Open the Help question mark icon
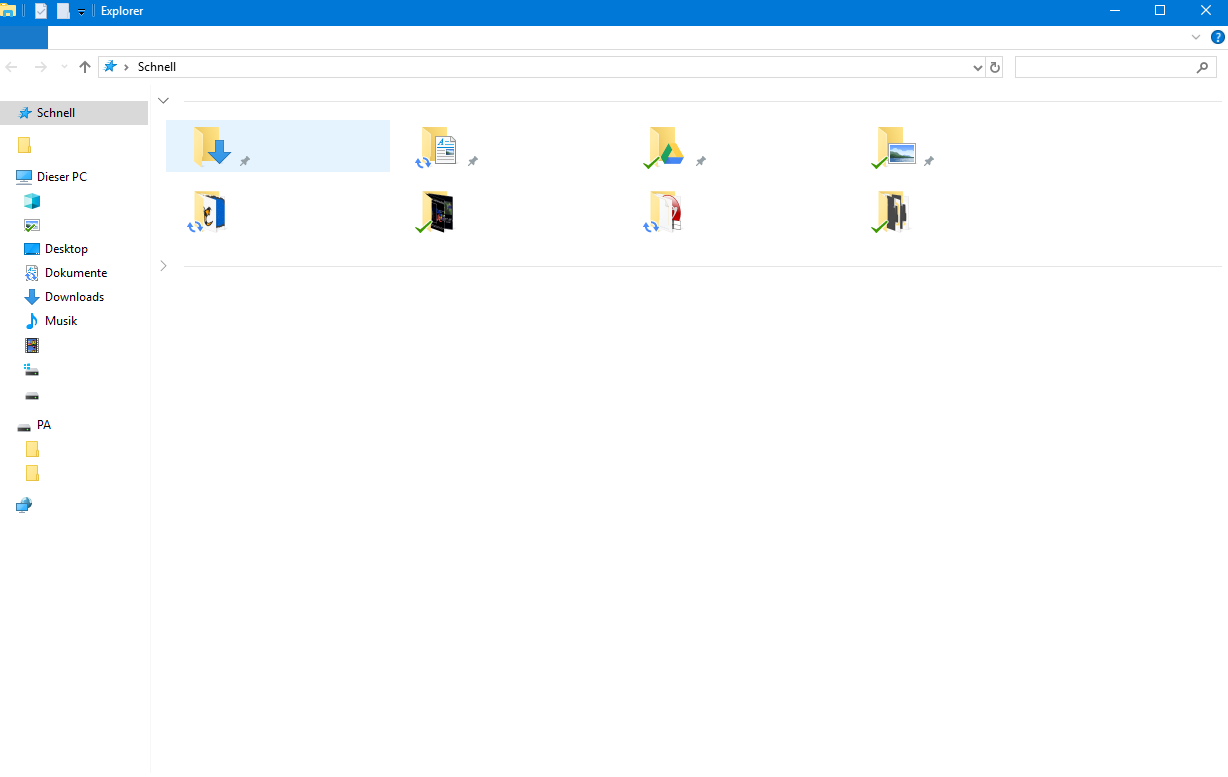The height and width of the screenshot is (777, 1228). point(1217,37)
